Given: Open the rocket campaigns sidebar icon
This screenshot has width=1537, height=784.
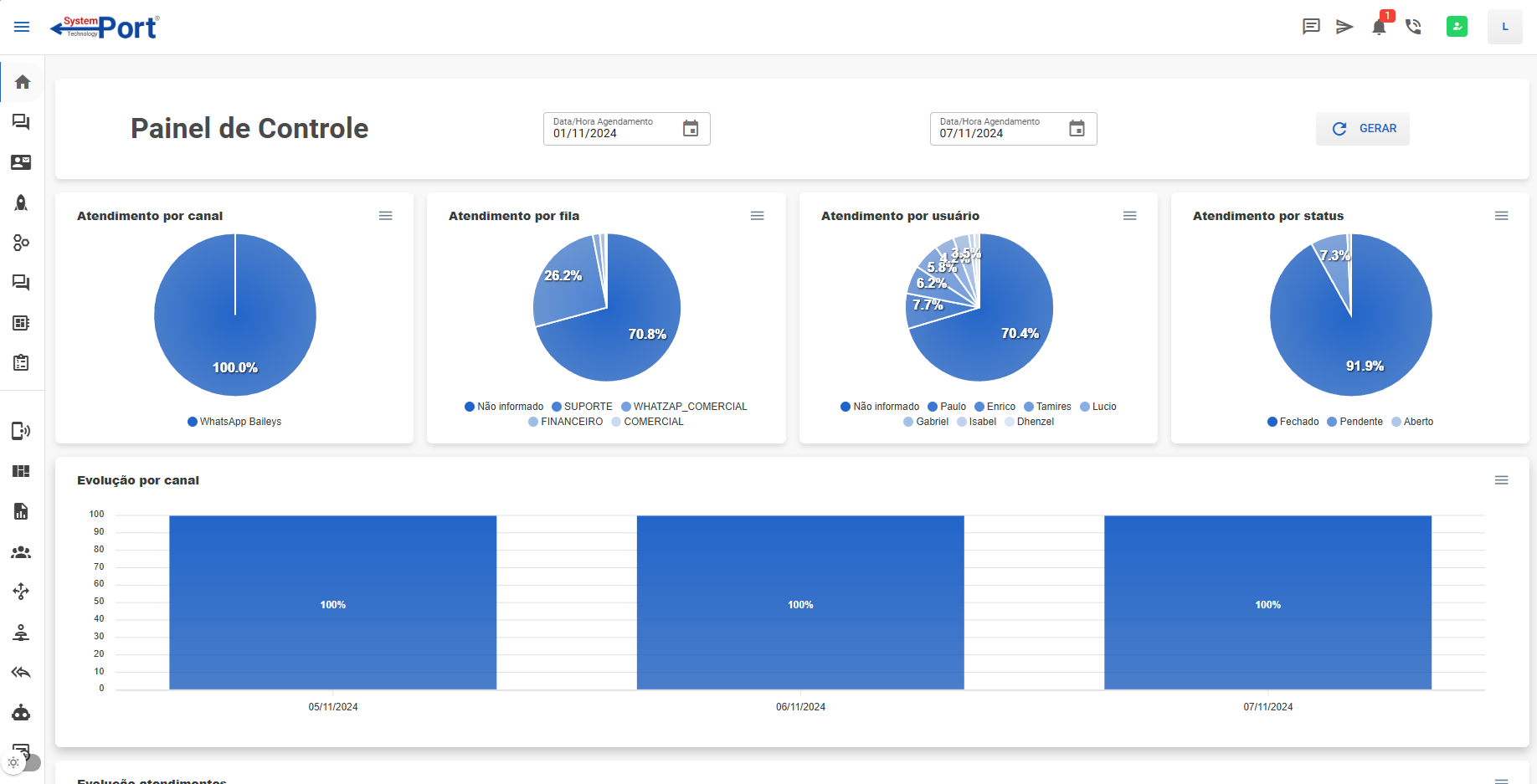Looking at the screenshot, I should [x=22, y=202].
